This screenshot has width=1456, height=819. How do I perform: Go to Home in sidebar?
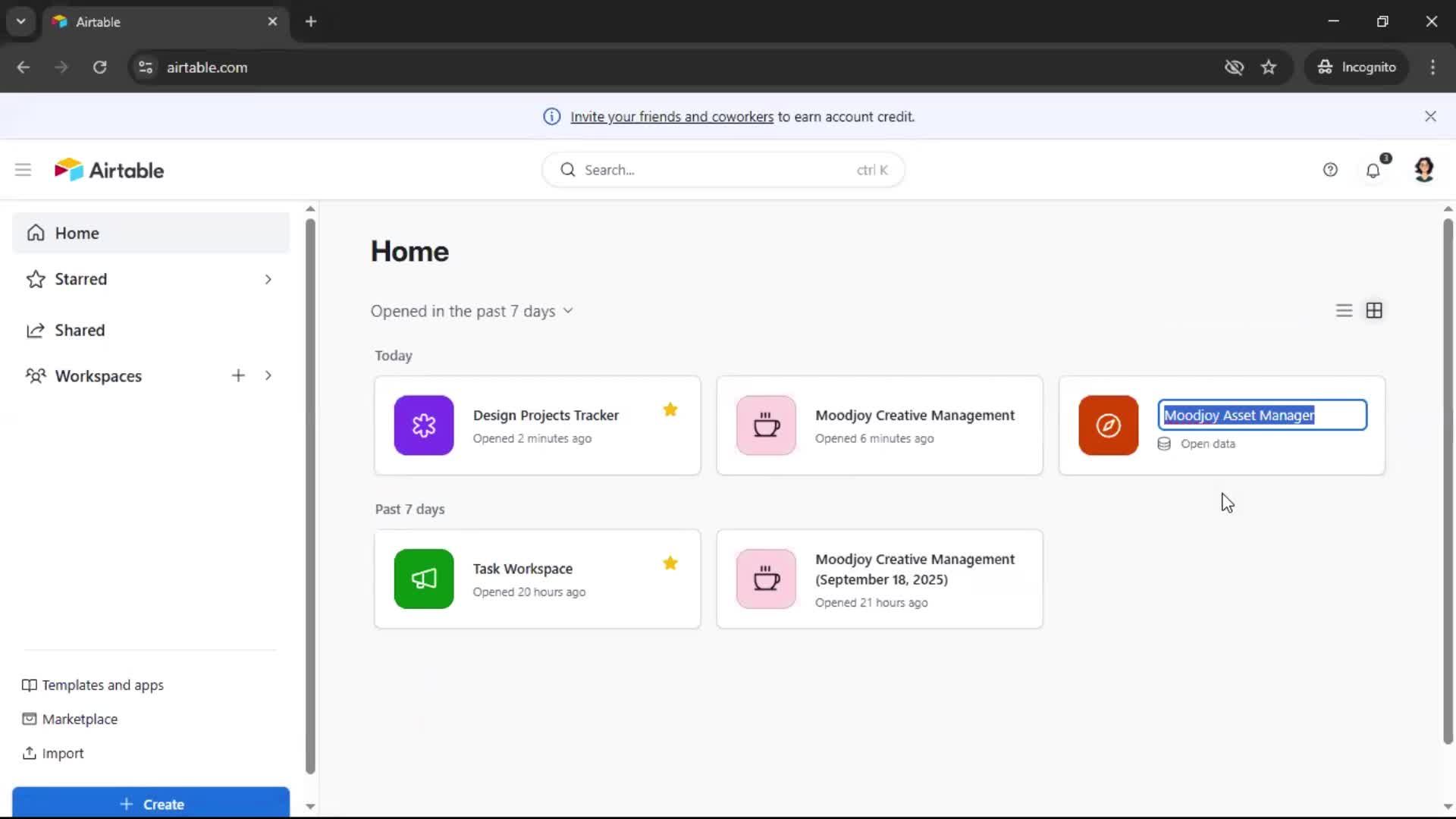tap(151, 233)
